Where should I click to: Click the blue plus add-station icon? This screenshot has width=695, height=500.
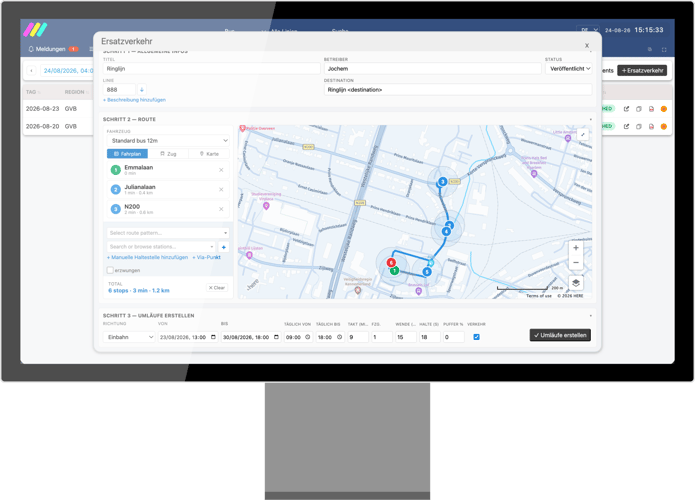pyautogui.click(x=224, y=247)
